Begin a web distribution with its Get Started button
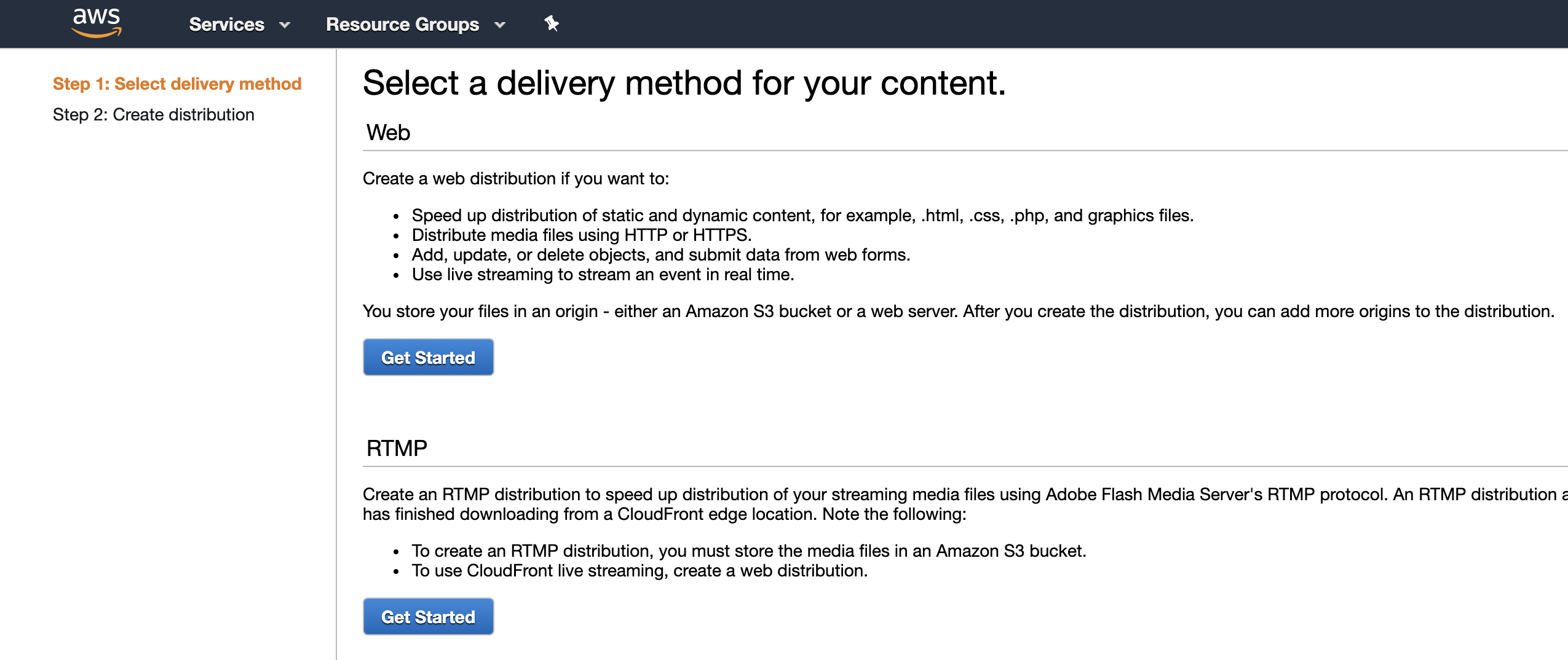Image resolution: width=1568 pixels, height=660 pixels. 428,356
